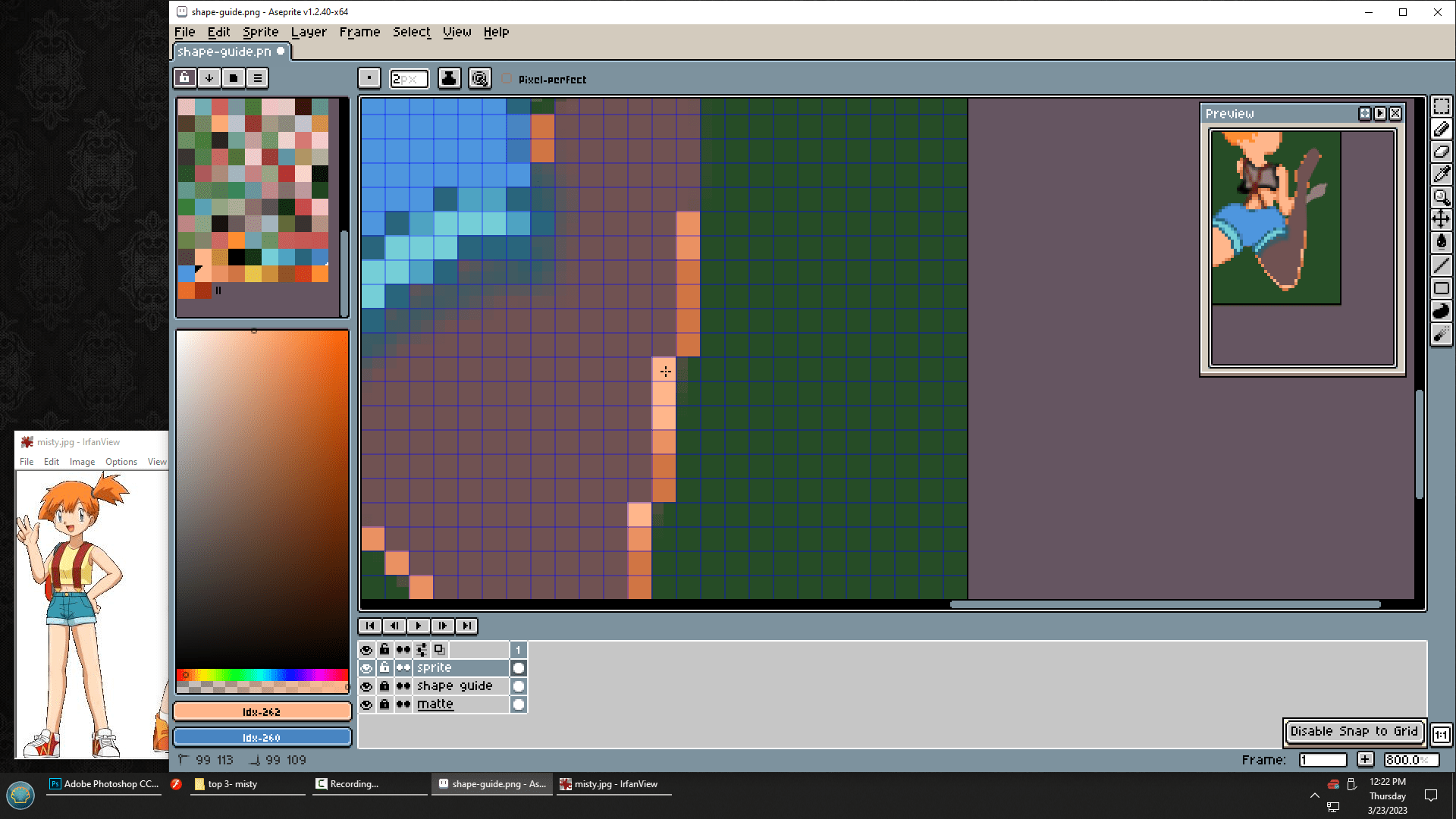The image size is (1456, 819).
Task: Enable the Pixel-perfect checkbox
Action: tap(507, 79)
